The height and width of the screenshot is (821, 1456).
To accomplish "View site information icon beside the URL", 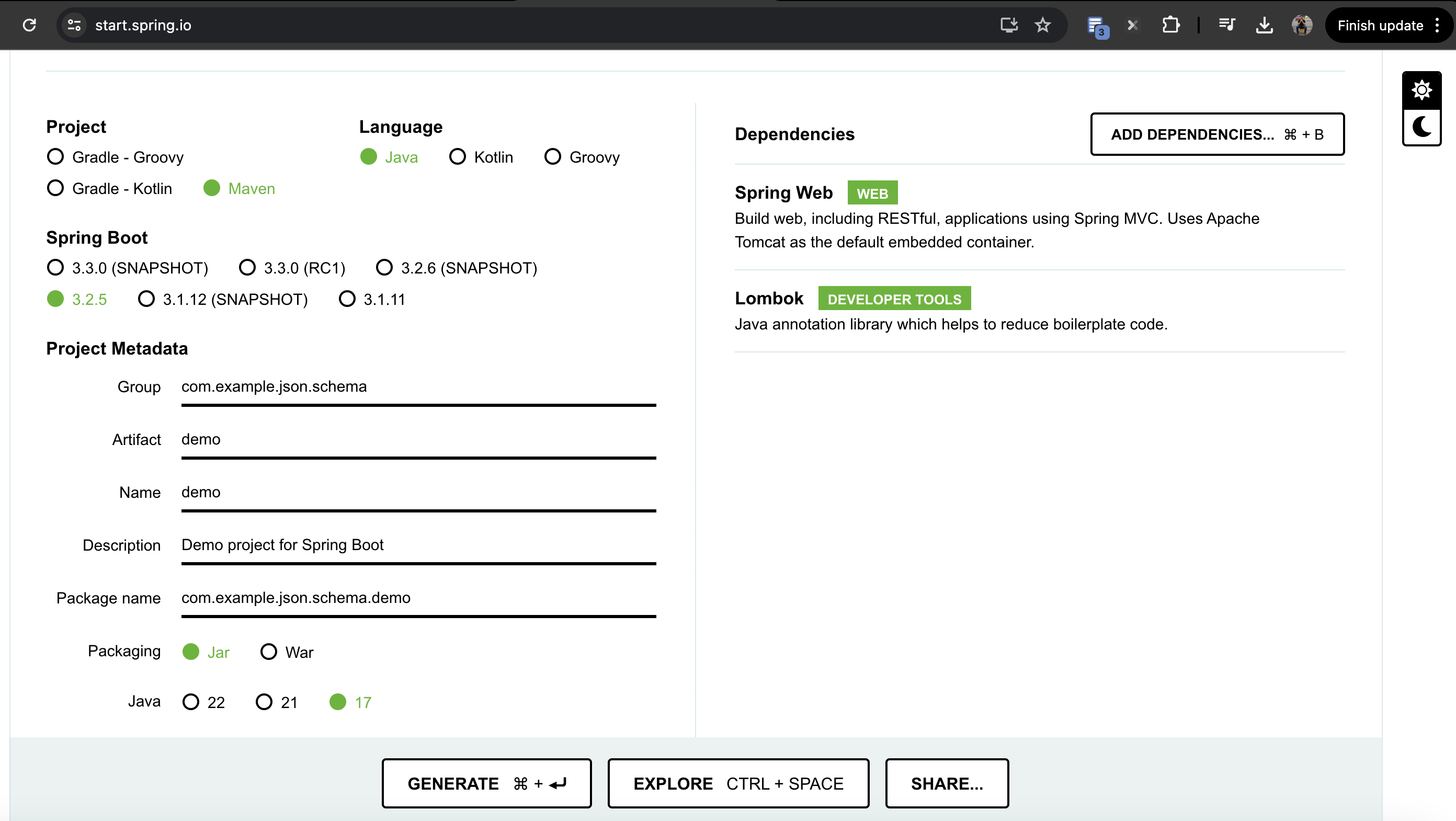I will click(74, 26).
